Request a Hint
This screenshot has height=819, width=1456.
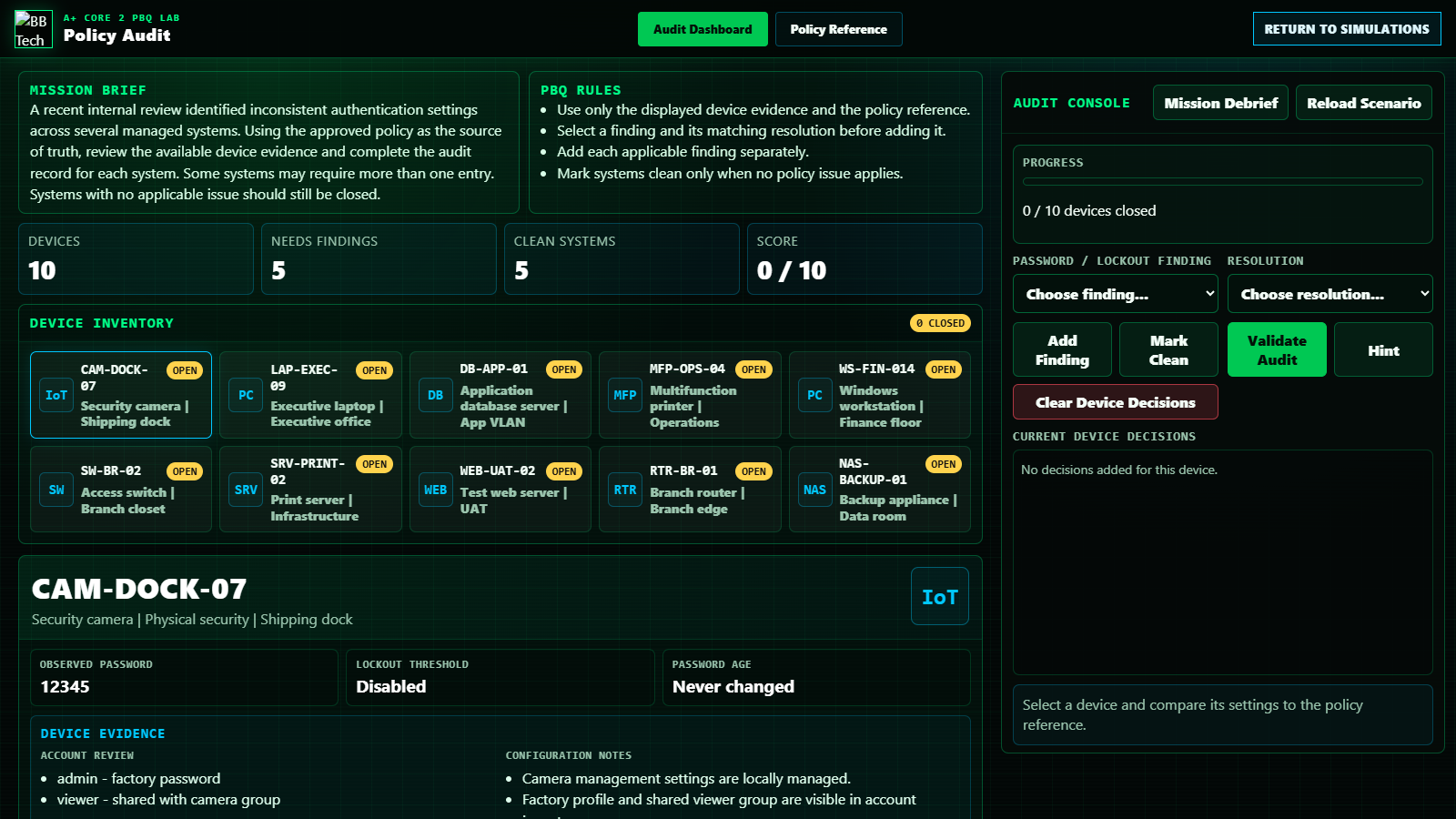[x=1383, y=349]
